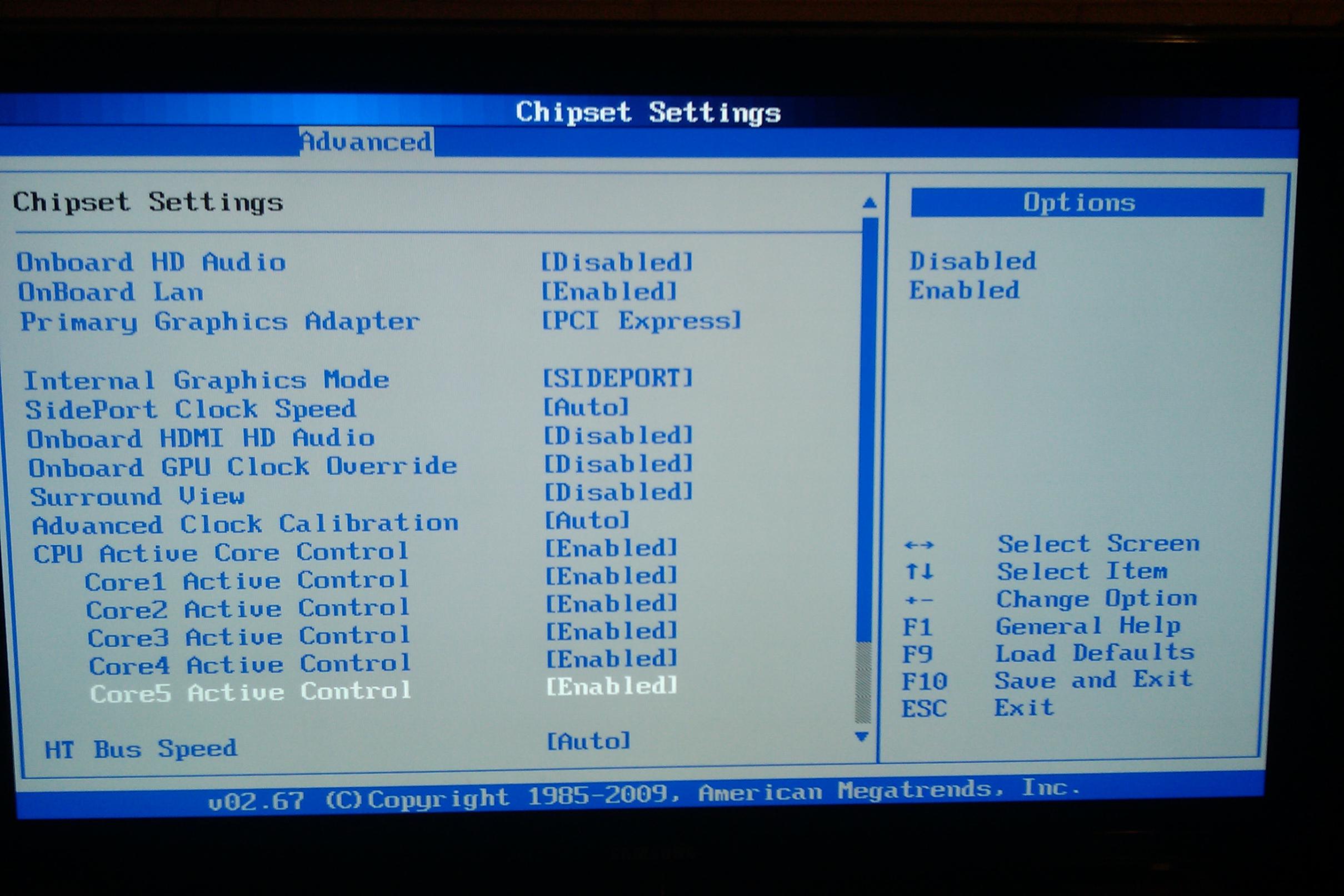Click the up-down arrows Select Item icon
The height and width of the screenshot is (896, 1344).
(920, 572)
